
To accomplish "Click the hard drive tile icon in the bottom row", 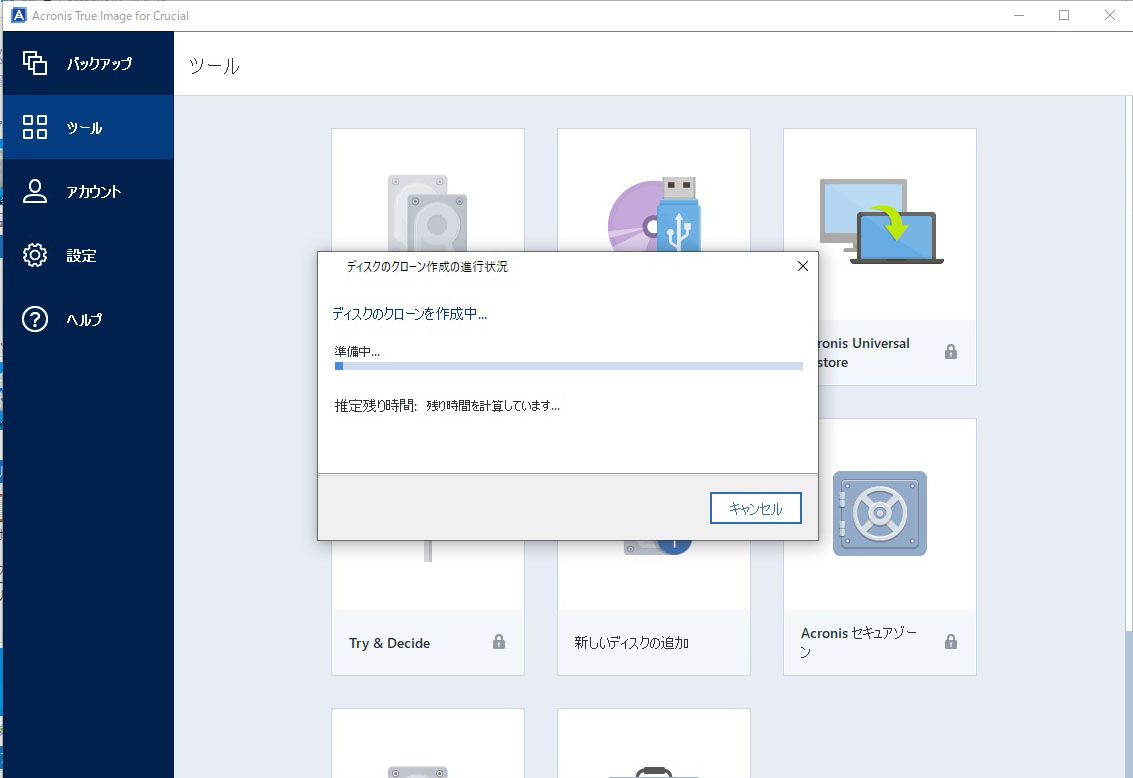I will 418,771.
